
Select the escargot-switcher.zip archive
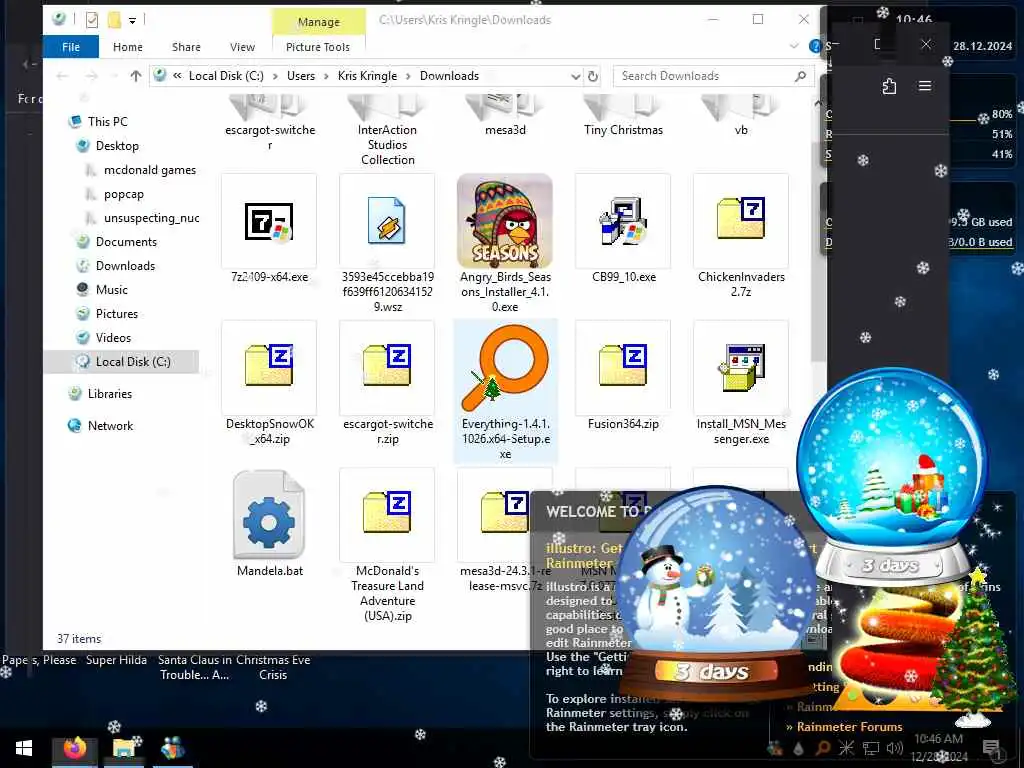click(x=387, y=383)
